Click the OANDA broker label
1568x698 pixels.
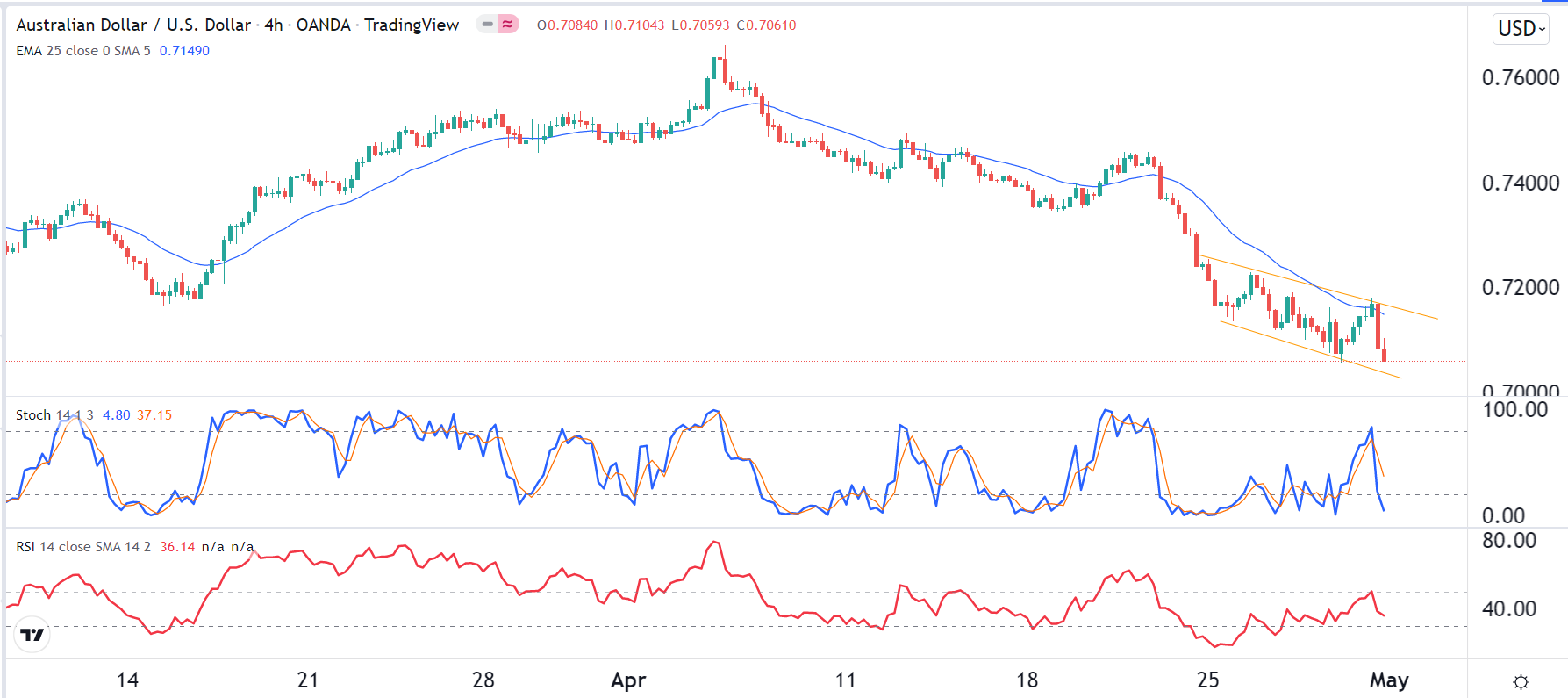[323, 25]
